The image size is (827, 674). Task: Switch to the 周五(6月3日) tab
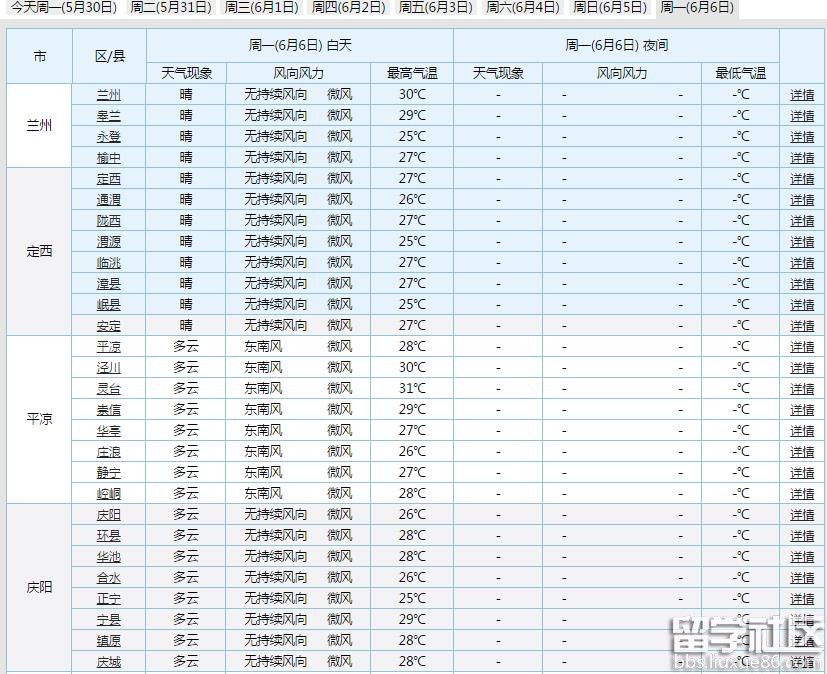pyautogui.click(x=435, y=7)
